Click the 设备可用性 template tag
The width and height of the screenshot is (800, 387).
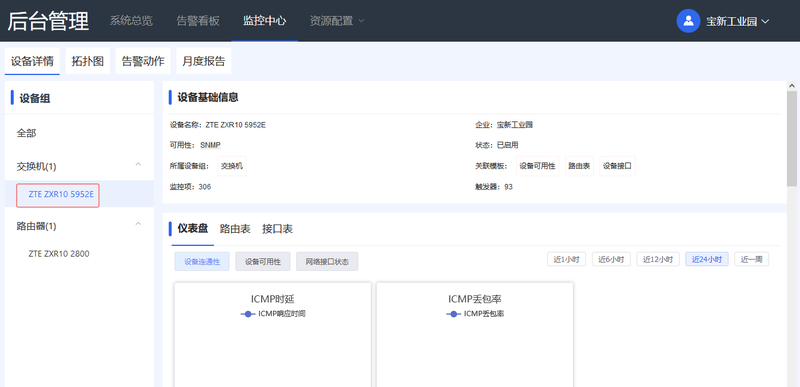(537, 166)
